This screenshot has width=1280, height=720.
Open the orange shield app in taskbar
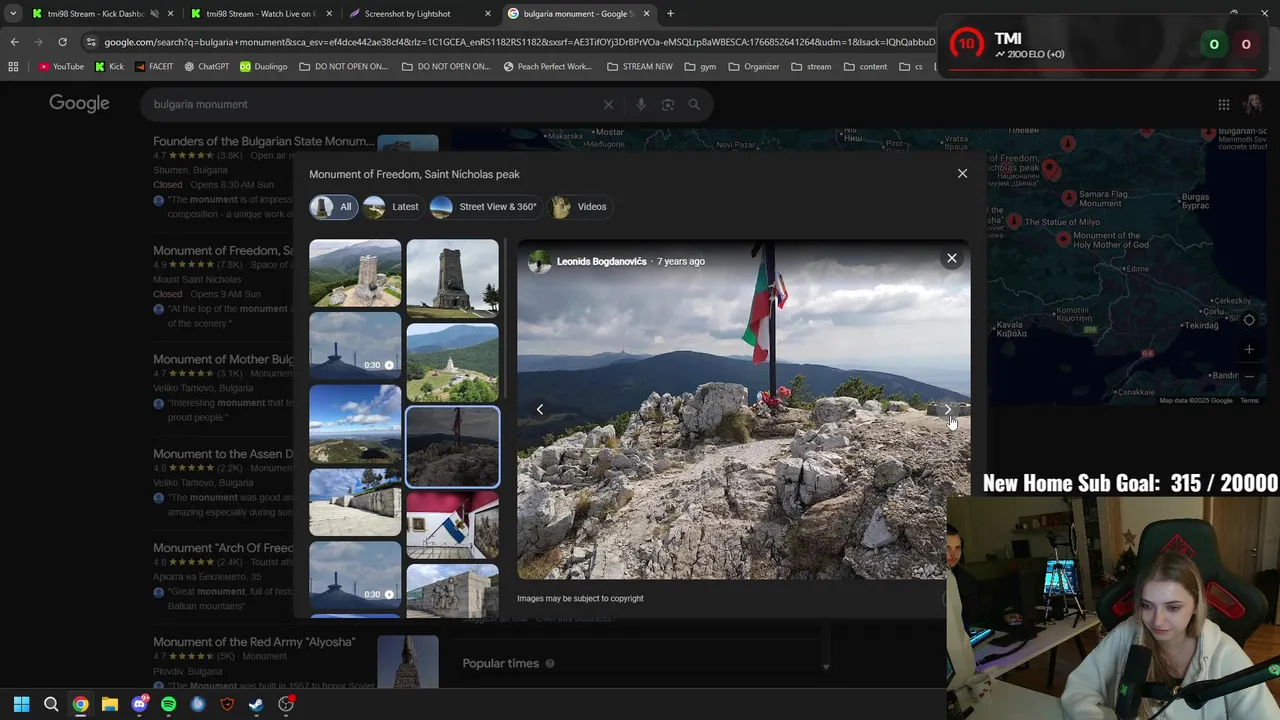(x=227, y=704)
